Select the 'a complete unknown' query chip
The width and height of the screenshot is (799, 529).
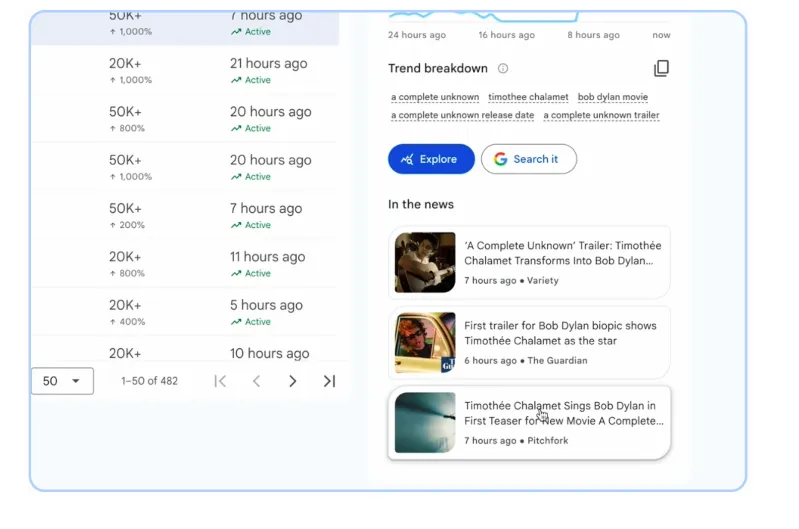[x=435, y=97]
